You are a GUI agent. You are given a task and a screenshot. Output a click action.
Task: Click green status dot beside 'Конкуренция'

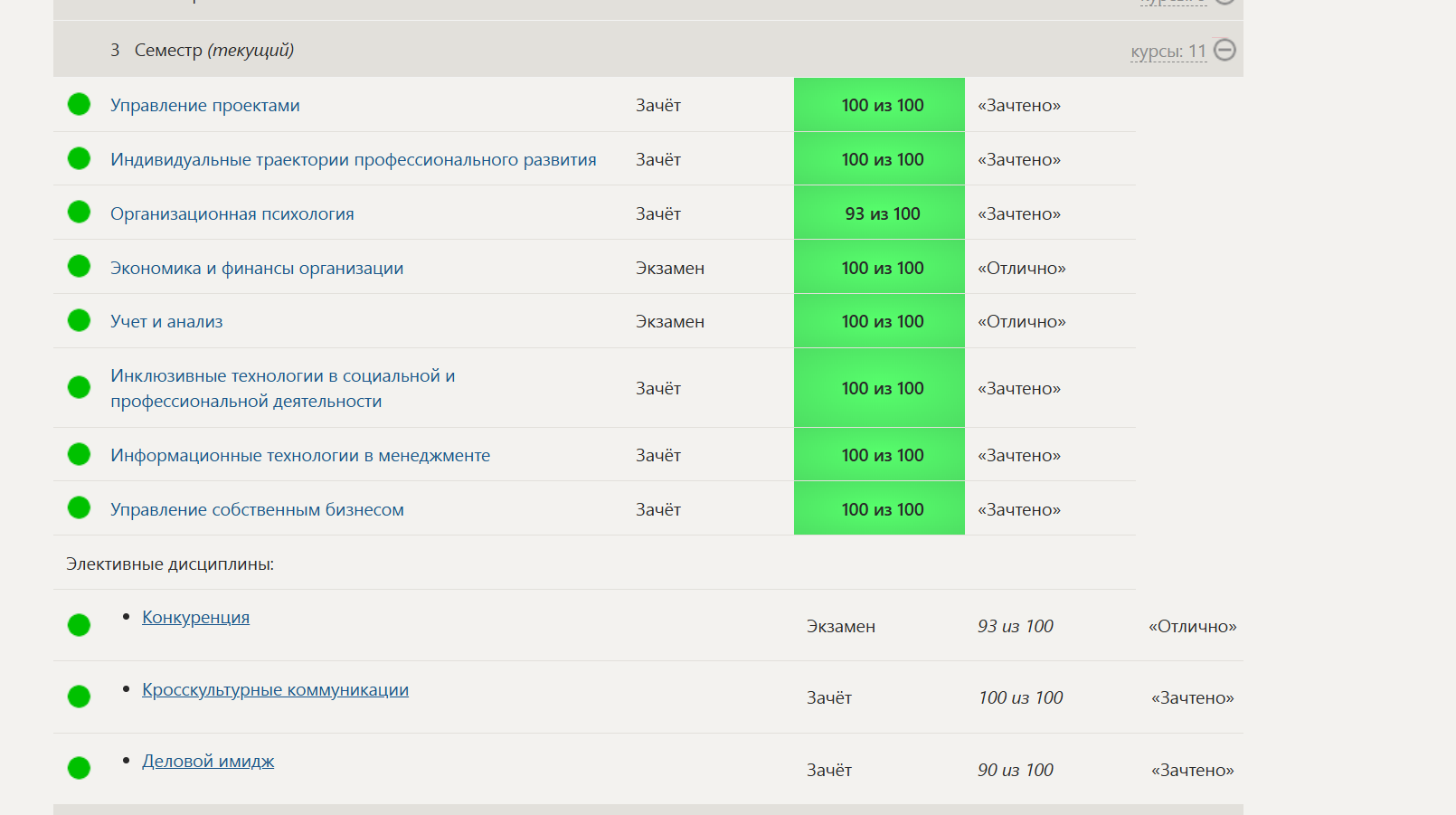point(80,625)
